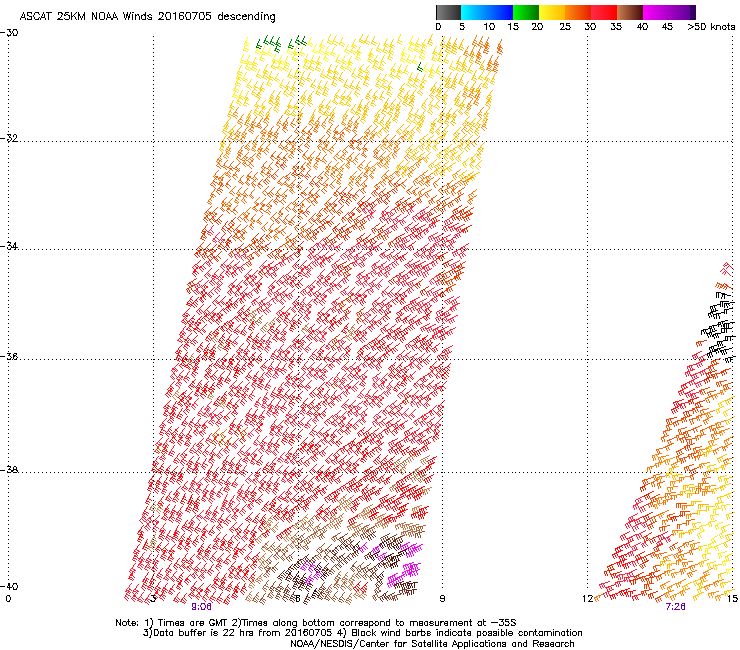
Task: Click the '9' longitude axis label
Action: pos(442,599)
